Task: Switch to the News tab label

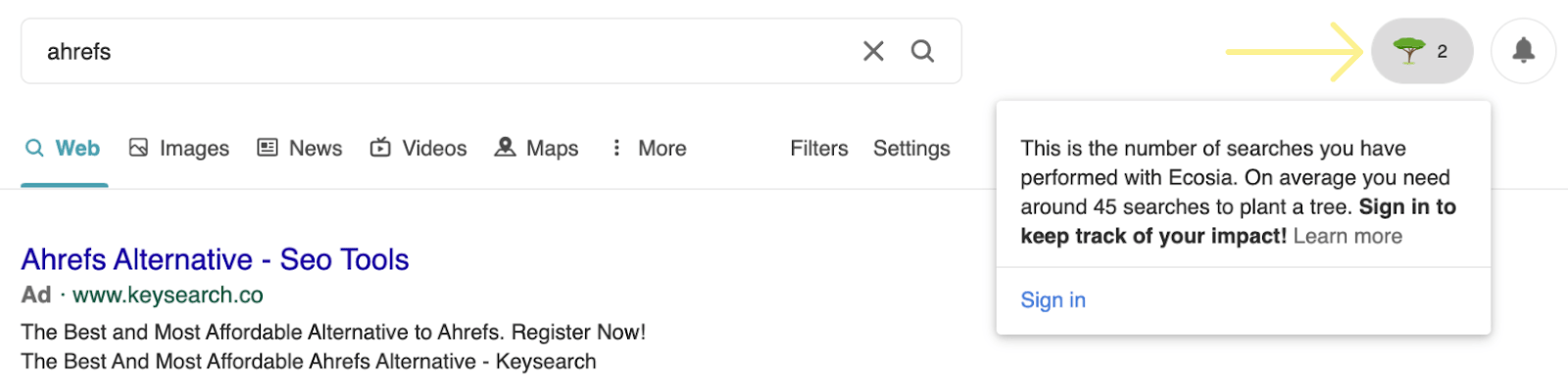Action: point(316,148)
